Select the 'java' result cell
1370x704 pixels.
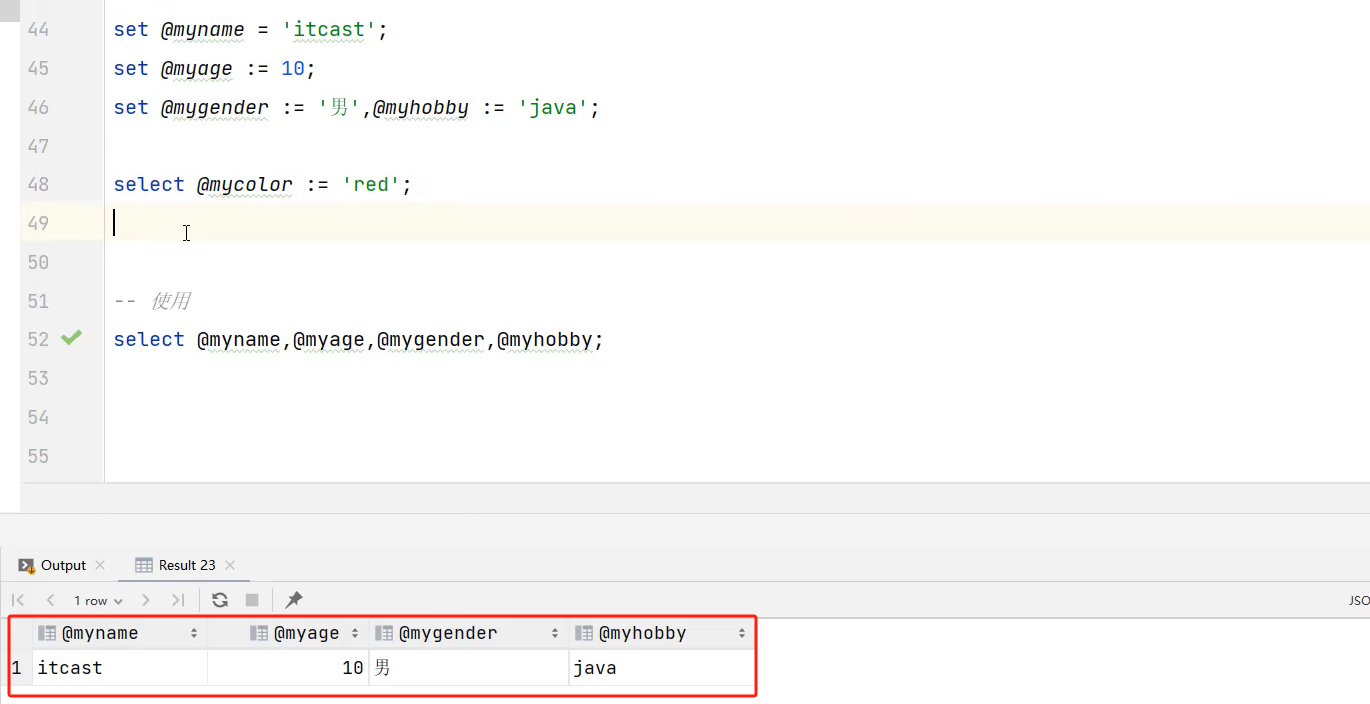click(x=661, y=668)
